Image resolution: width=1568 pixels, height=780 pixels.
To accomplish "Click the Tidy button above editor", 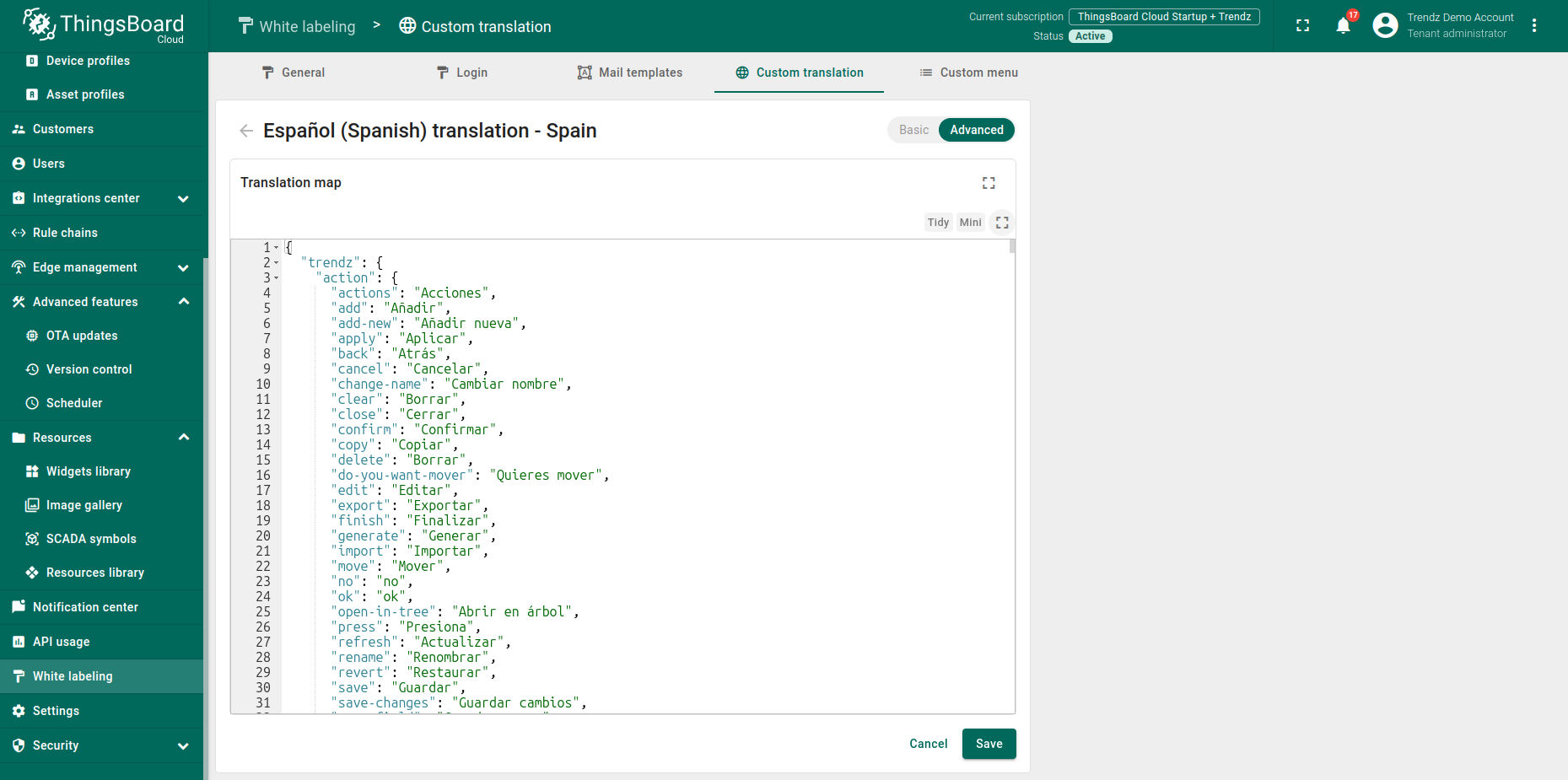I will (x=938, y=223).
